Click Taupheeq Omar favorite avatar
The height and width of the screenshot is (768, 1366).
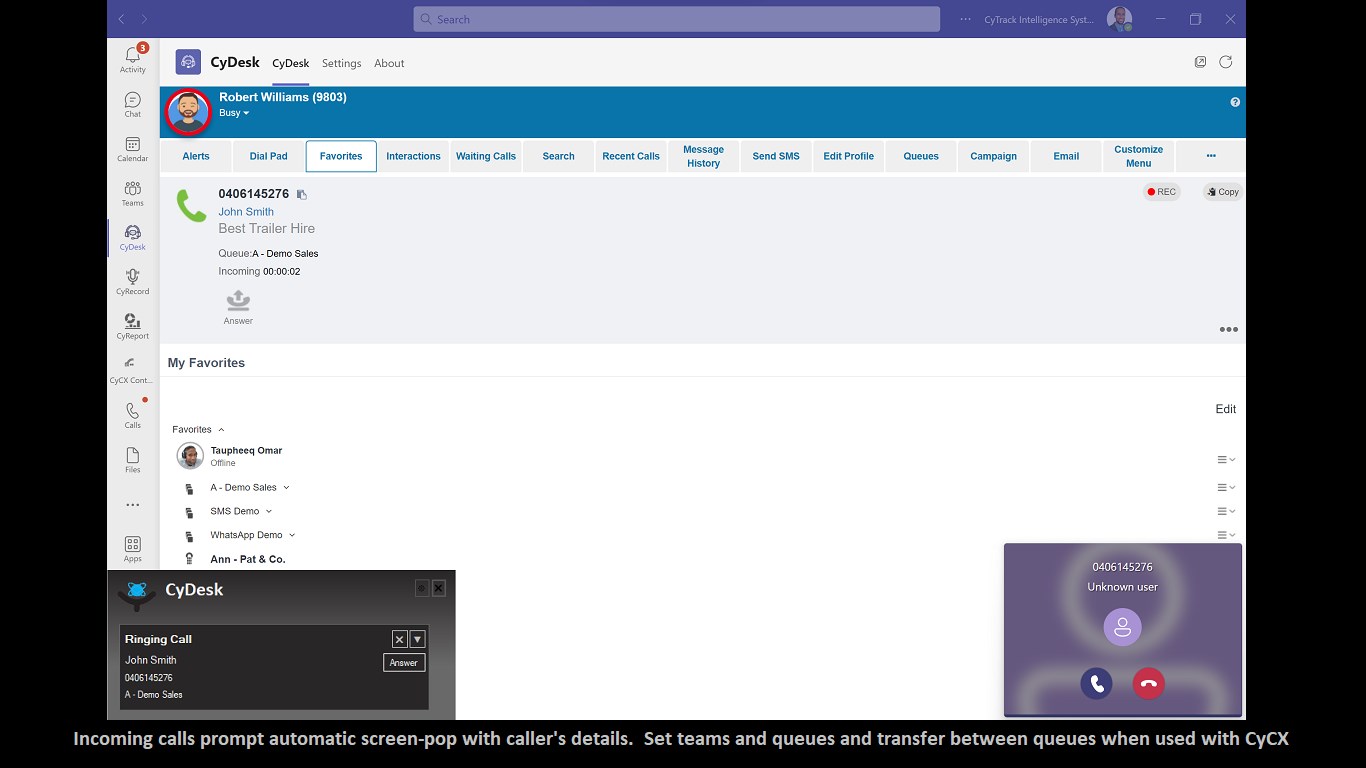coord(190,456)
